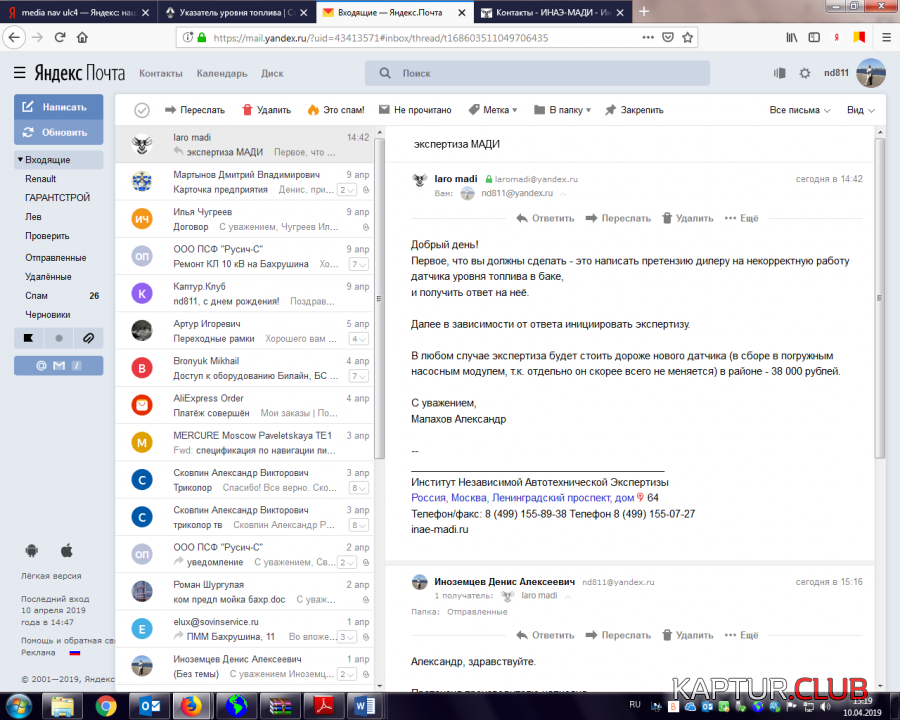This screenshot has height=720, width=900.
Task: Click Удалить in the top toolbar
Action: point(266,110)
